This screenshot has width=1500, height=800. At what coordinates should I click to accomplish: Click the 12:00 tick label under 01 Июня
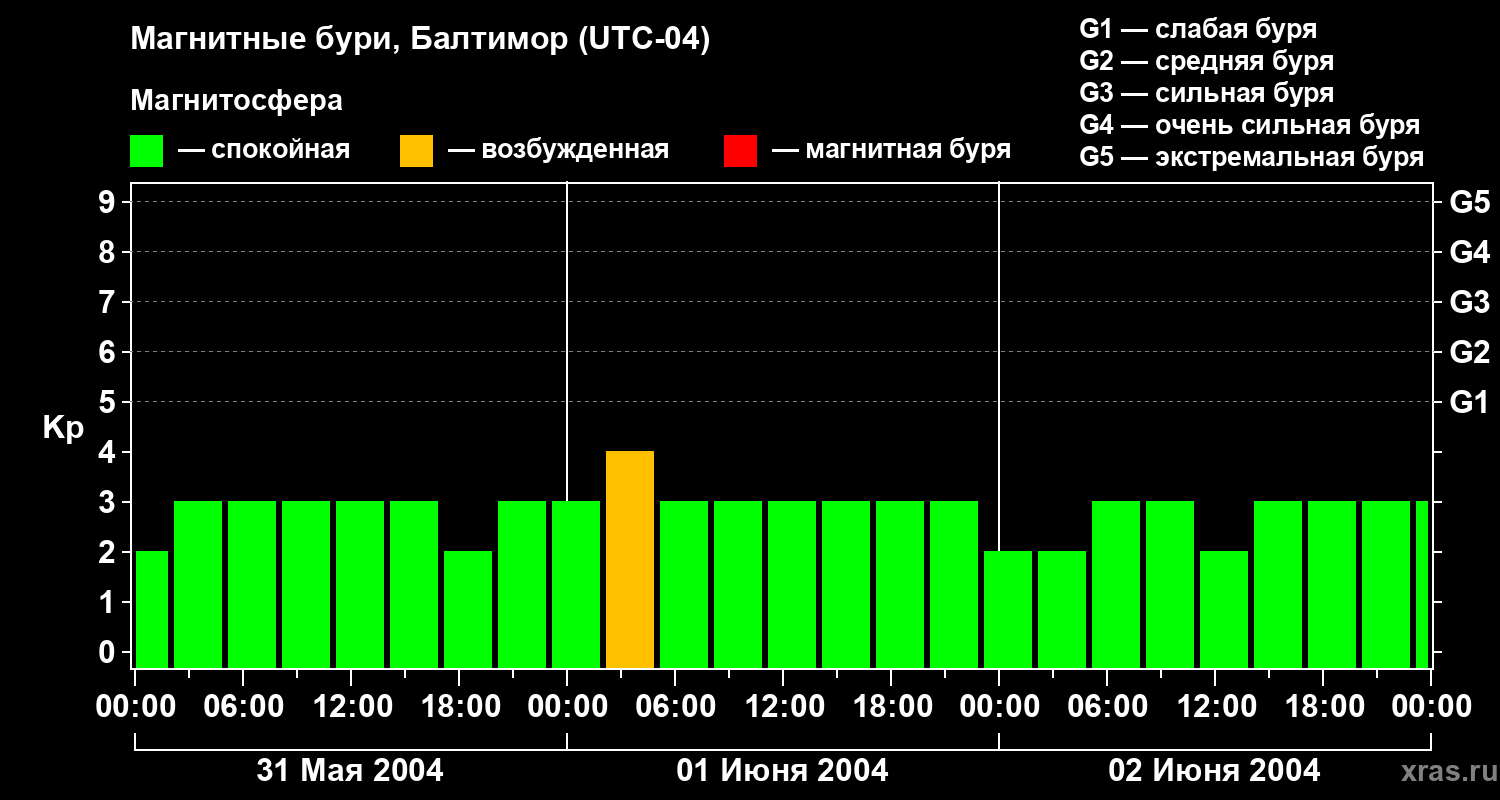783,707
